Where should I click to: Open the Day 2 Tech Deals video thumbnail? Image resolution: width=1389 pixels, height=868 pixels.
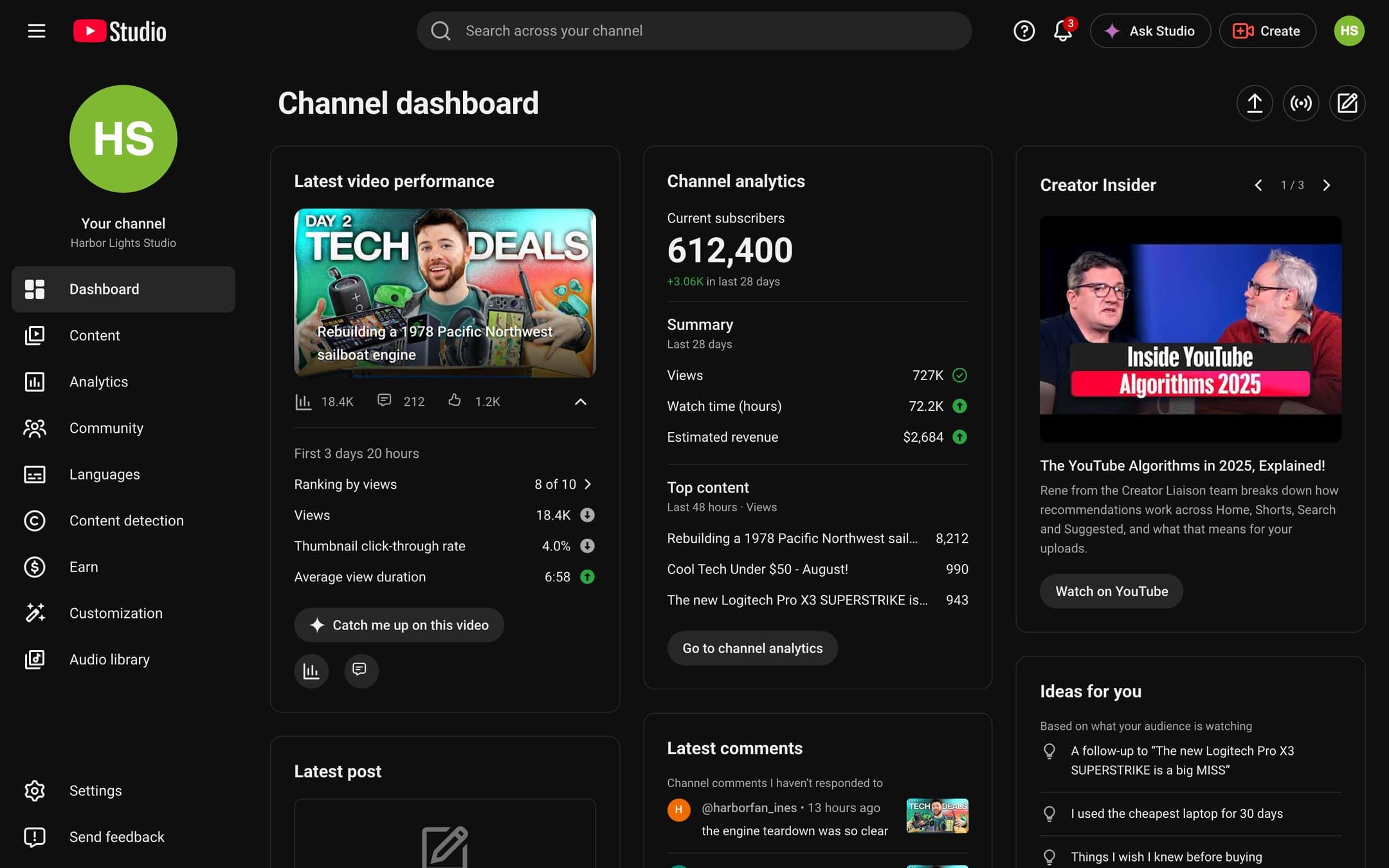pyautogui.click(x=445, y=293)
